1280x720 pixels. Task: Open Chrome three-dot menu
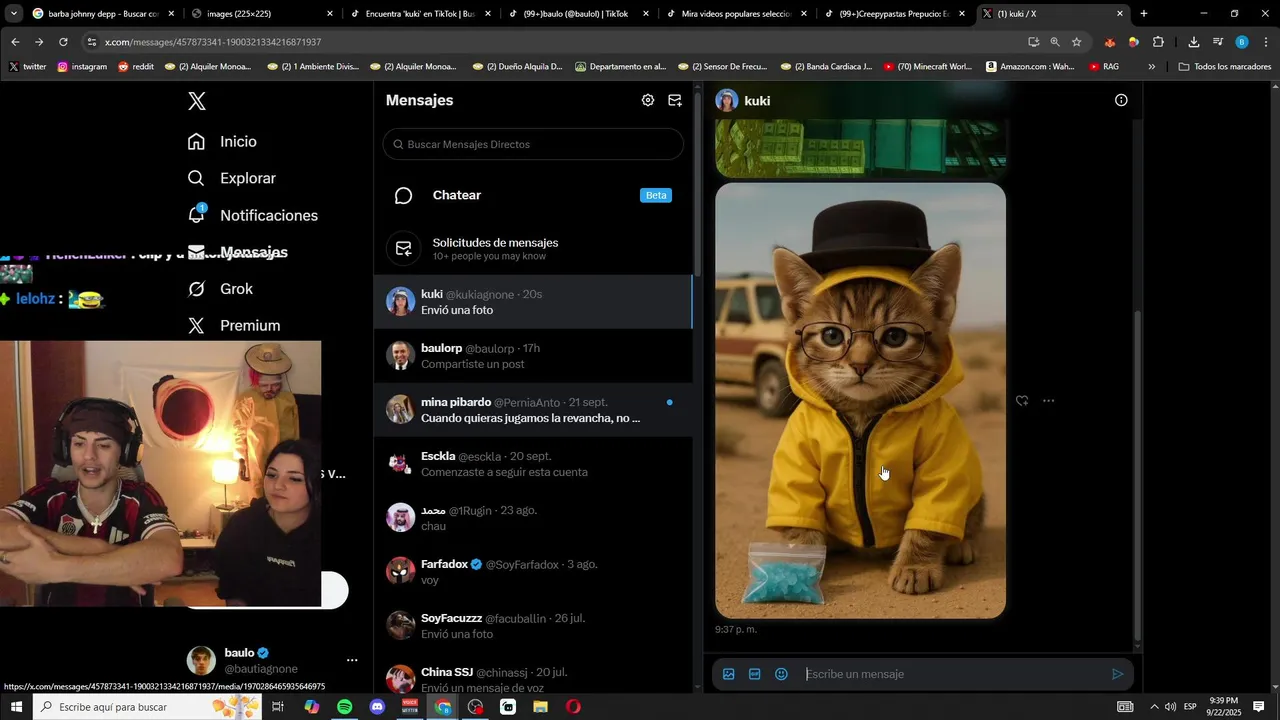click(x=1266, y=42)
